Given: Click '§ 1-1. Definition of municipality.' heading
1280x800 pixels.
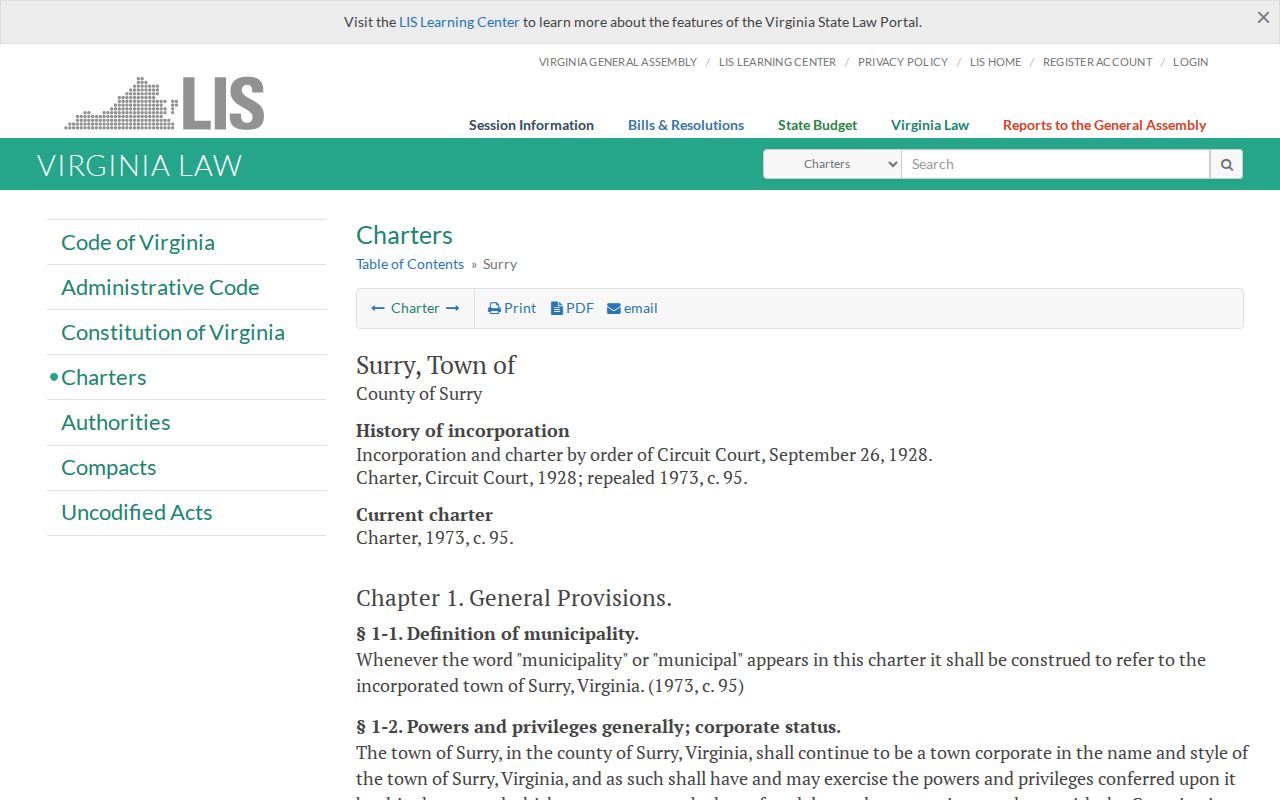Looking at the screenshot, I should (497, 634).
